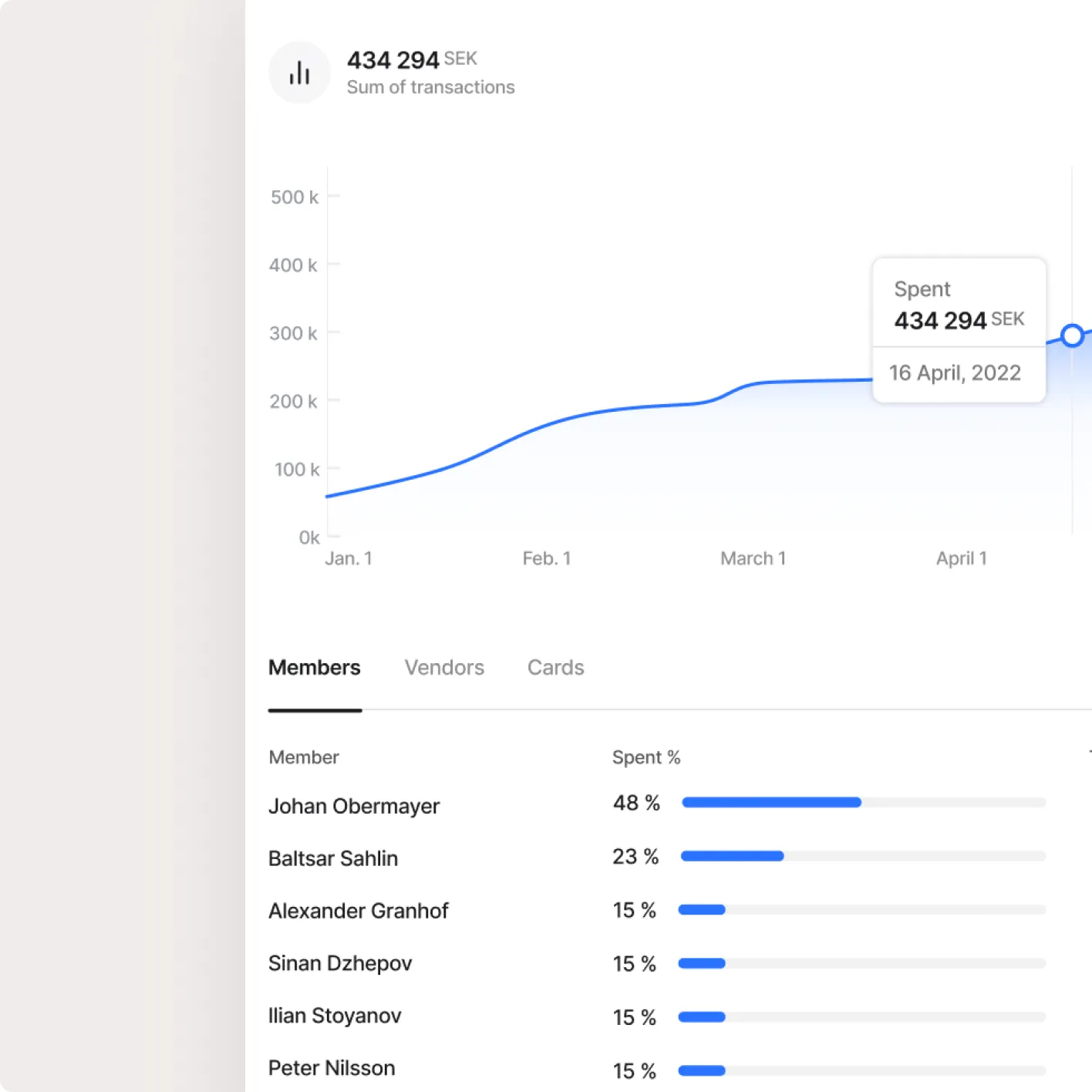Click Johan Obermayer's 48% progress bar
This screenshot has height=1092, width=1092.
tap(864, 803)
